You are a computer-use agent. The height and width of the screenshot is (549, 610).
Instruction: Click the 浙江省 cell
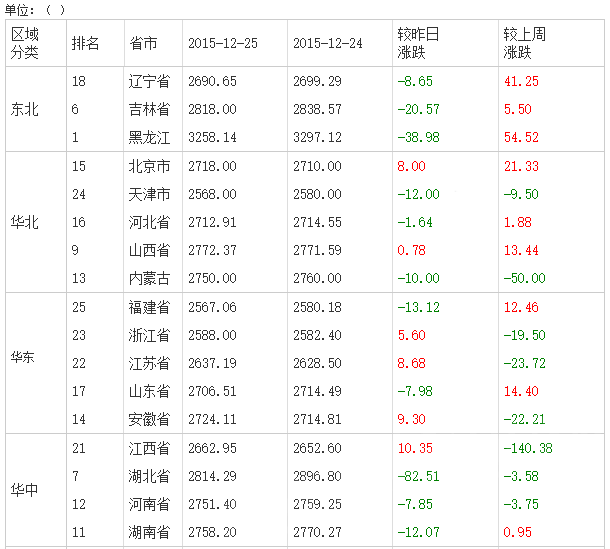(149, 335)
